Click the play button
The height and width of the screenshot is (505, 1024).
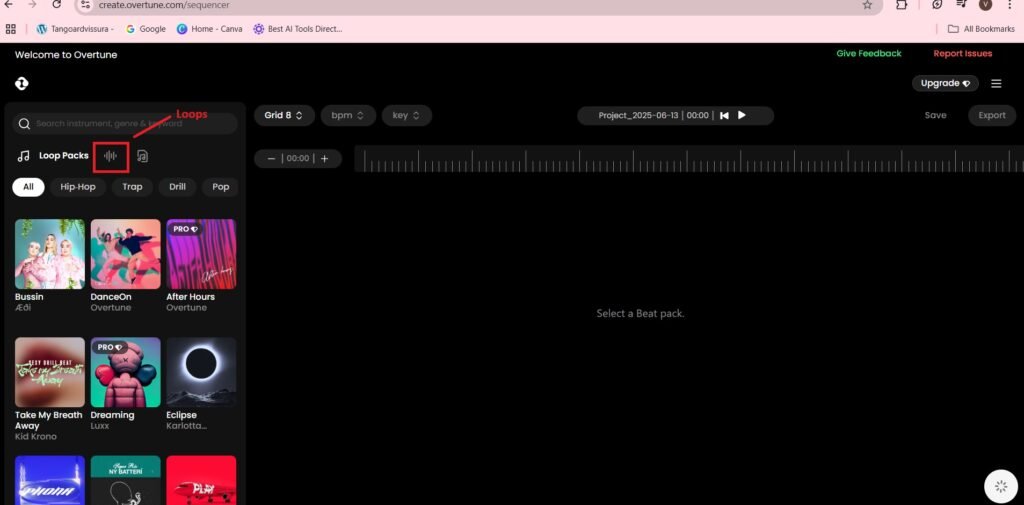coord(741,115)
